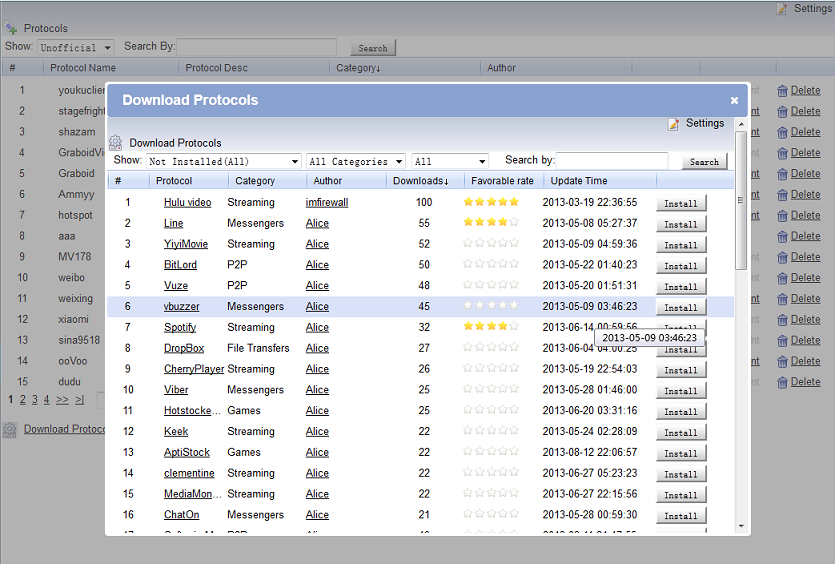
Task: Click Search button in Download Protocols dialog
Action: [704, 161]
